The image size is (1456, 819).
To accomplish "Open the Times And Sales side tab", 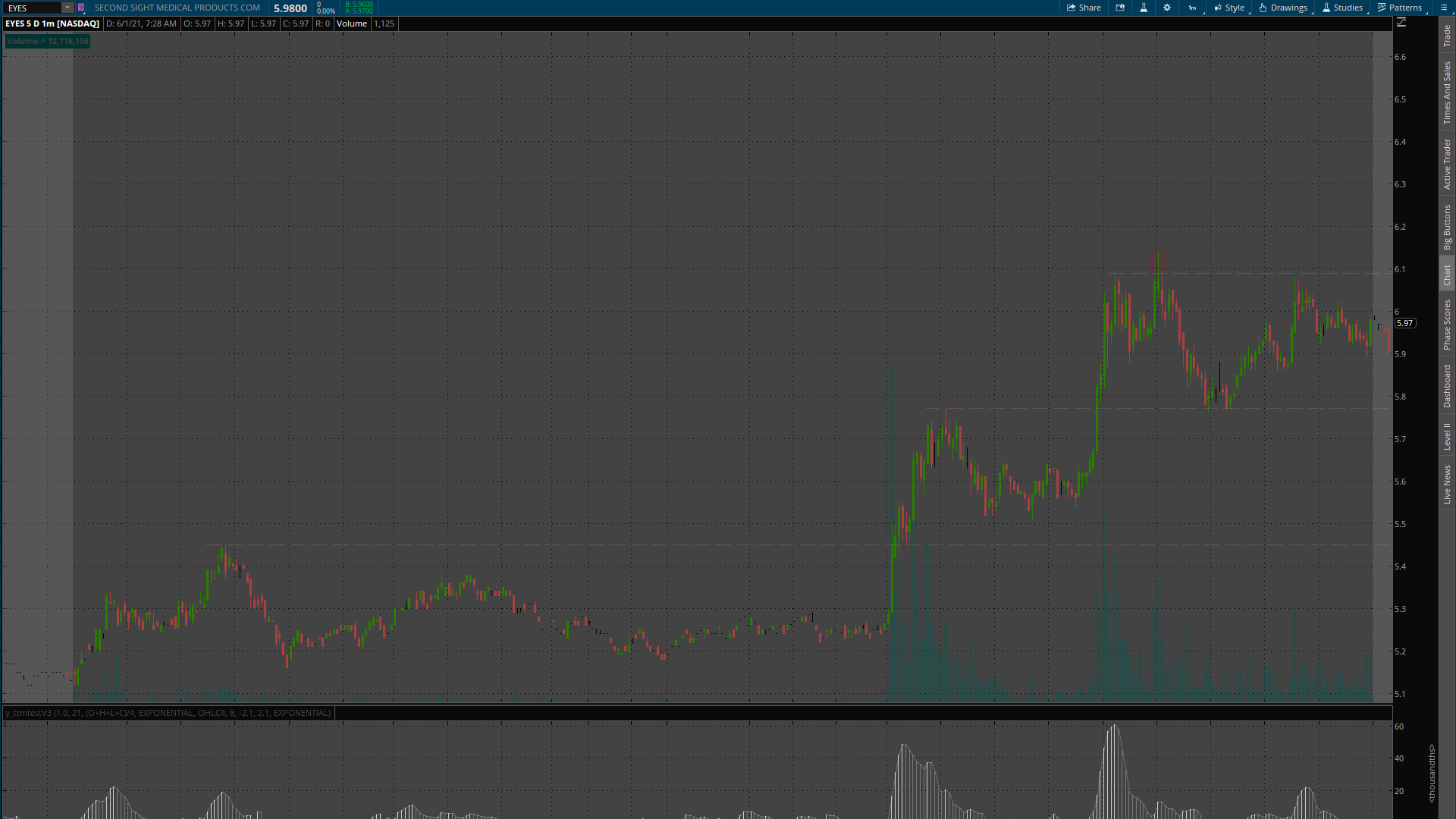I will tap(1447, 93).
